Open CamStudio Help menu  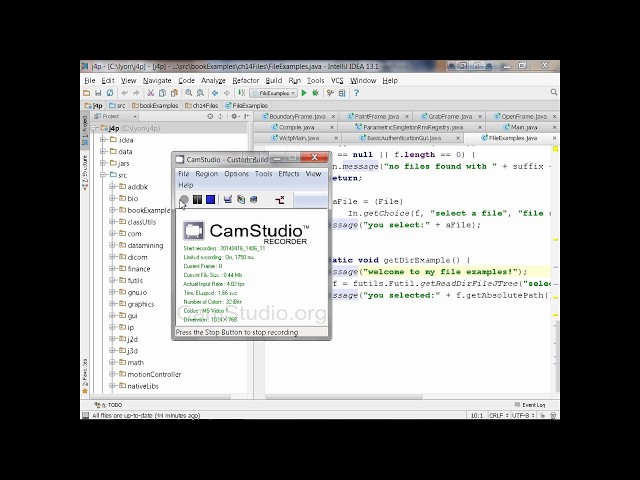tap(186, 185)
